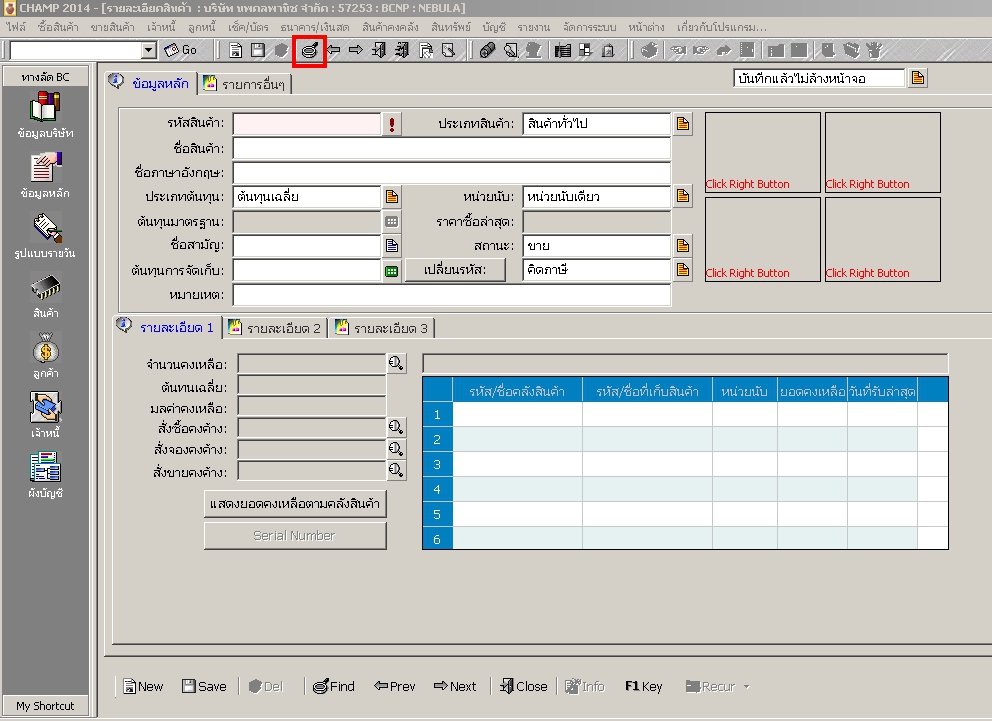The height and width of the screenshot is (721, 992).
Task: Open the ไฟล์ menu
Action: (x=16, y=27)
